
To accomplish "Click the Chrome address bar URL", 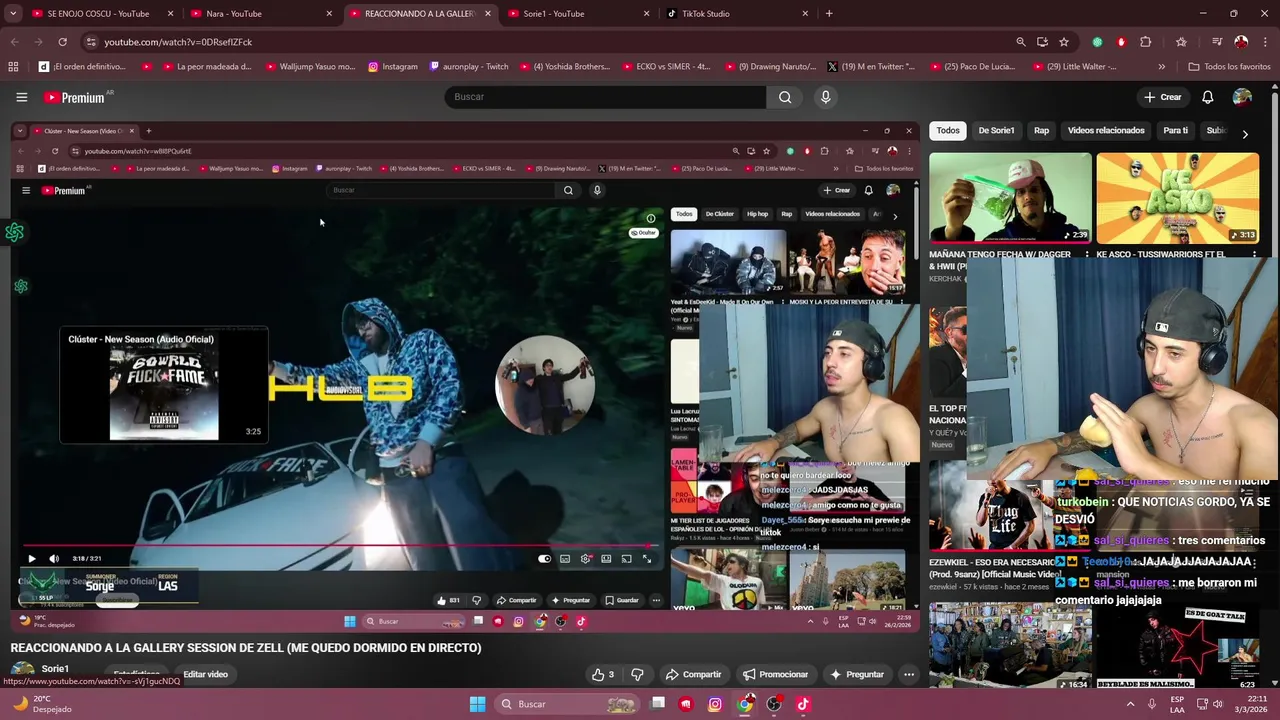I will 178,42.
